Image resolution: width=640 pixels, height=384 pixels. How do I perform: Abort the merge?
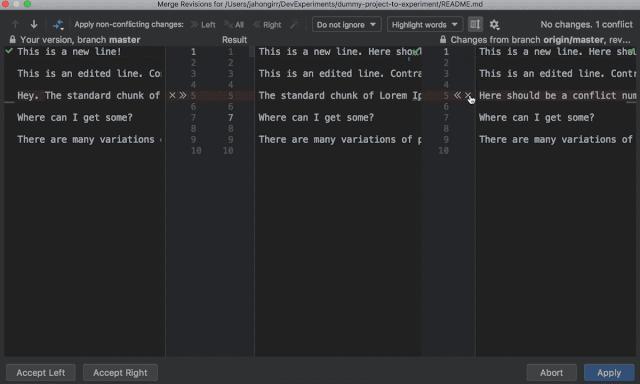tap(551, 373)
